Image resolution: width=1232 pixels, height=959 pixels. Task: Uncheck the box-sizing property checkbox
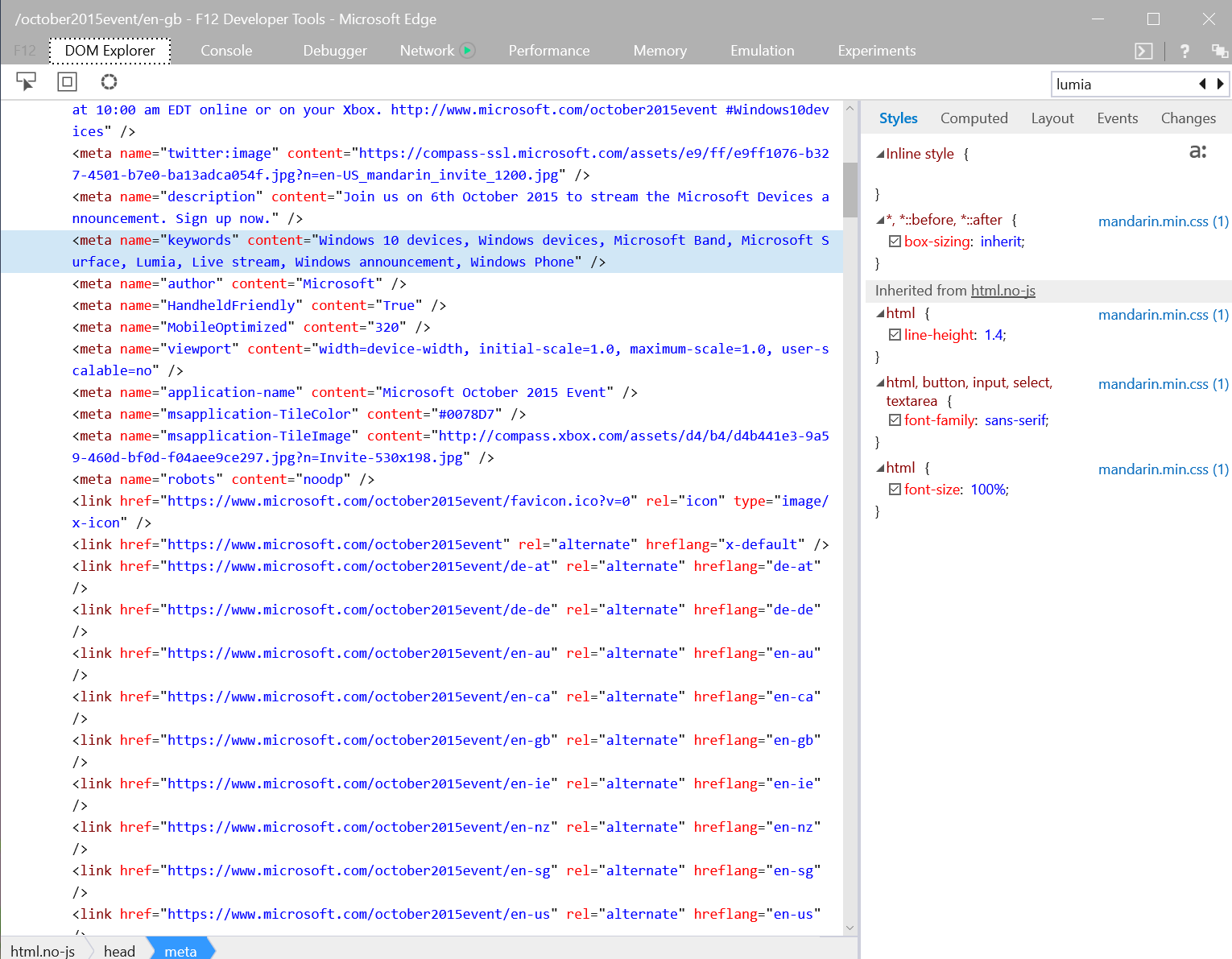pos(895,242)
